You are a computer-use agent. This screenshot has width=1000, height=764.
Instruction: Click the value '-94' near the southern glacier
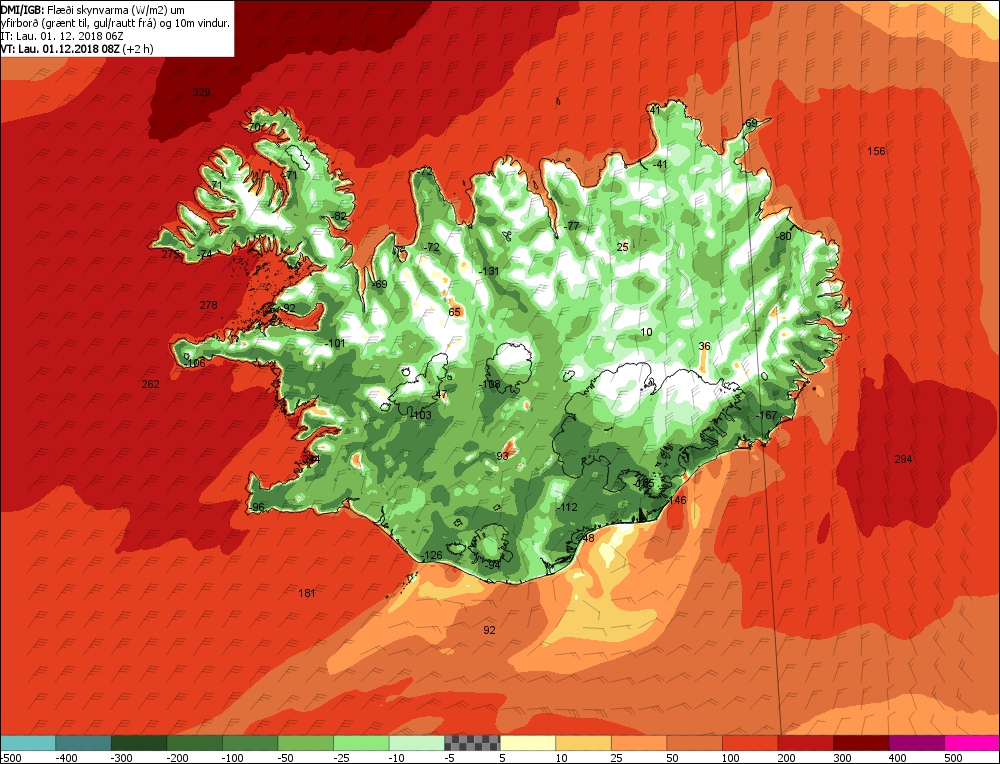click(x=492, y=565)
